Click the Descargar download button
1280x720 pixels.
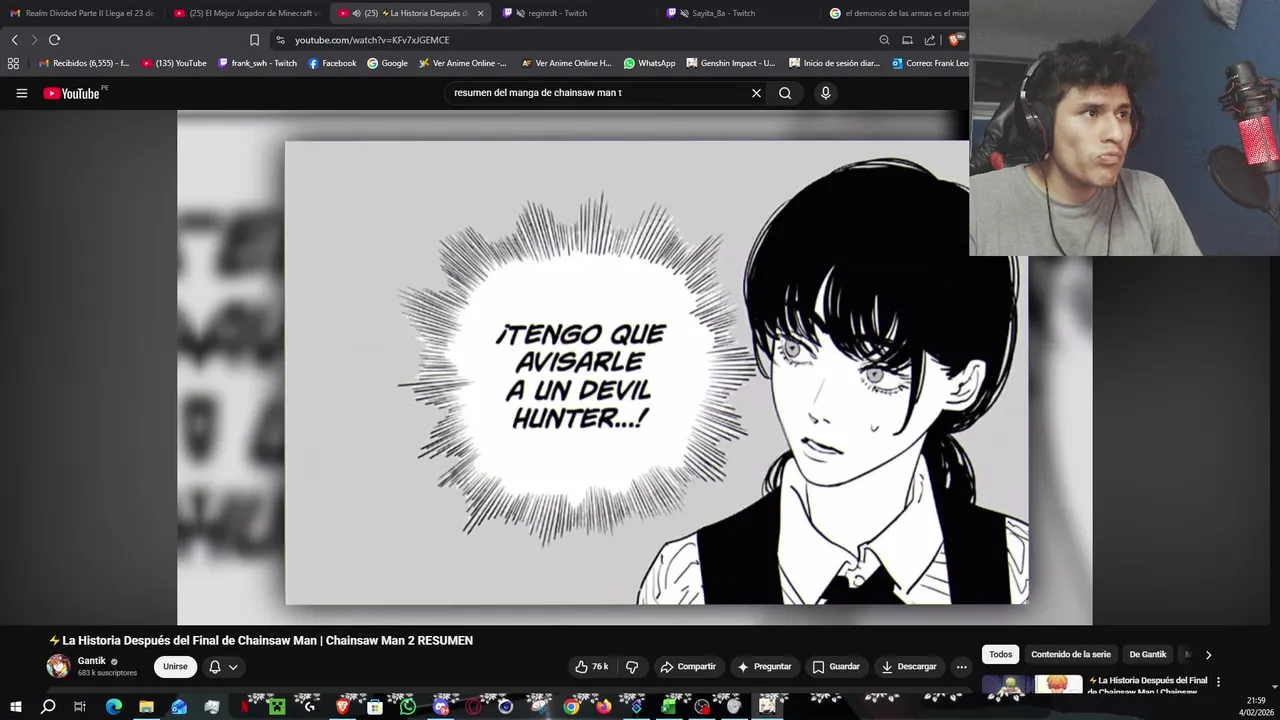909,667
